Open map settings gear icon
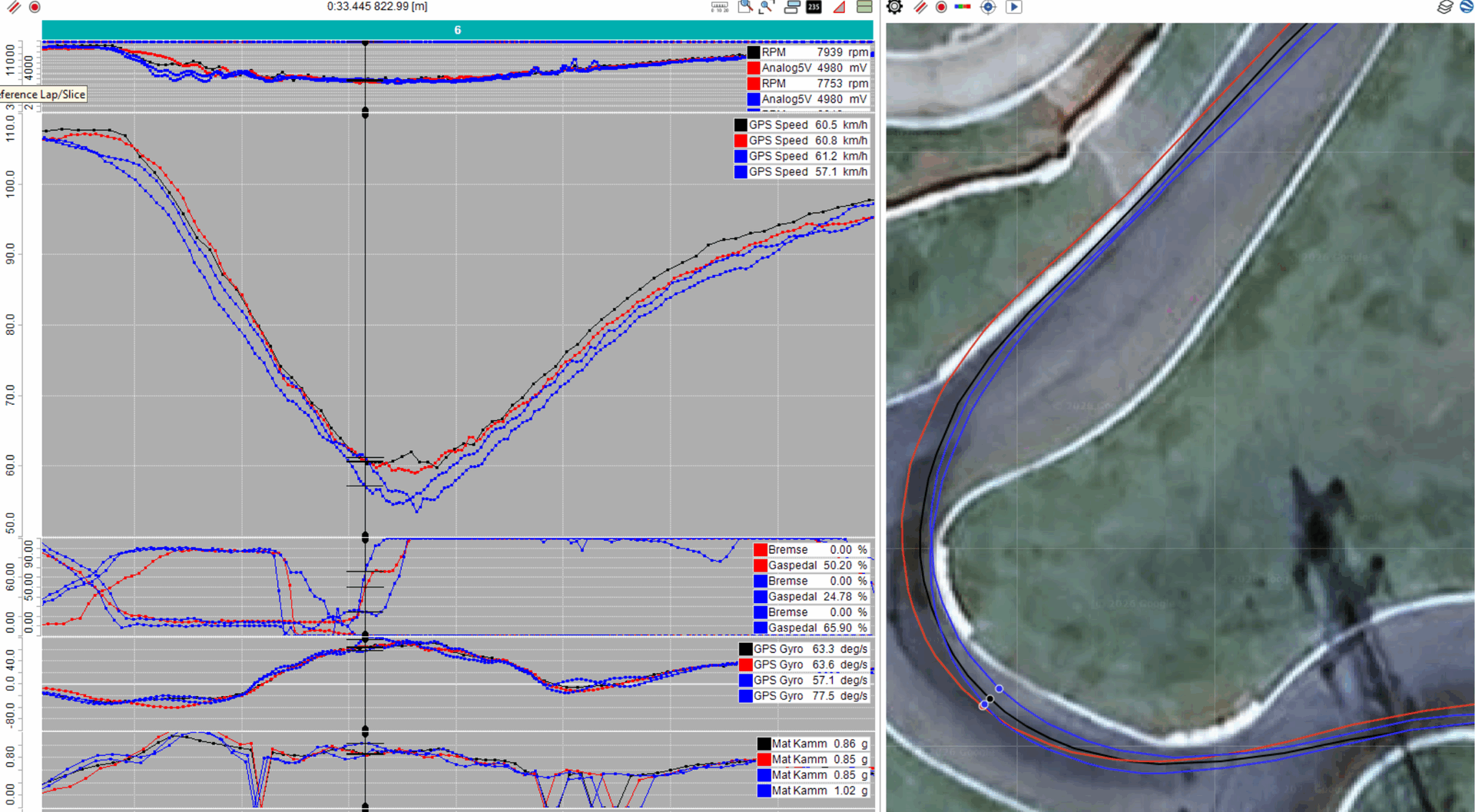 tap(894, 7)
